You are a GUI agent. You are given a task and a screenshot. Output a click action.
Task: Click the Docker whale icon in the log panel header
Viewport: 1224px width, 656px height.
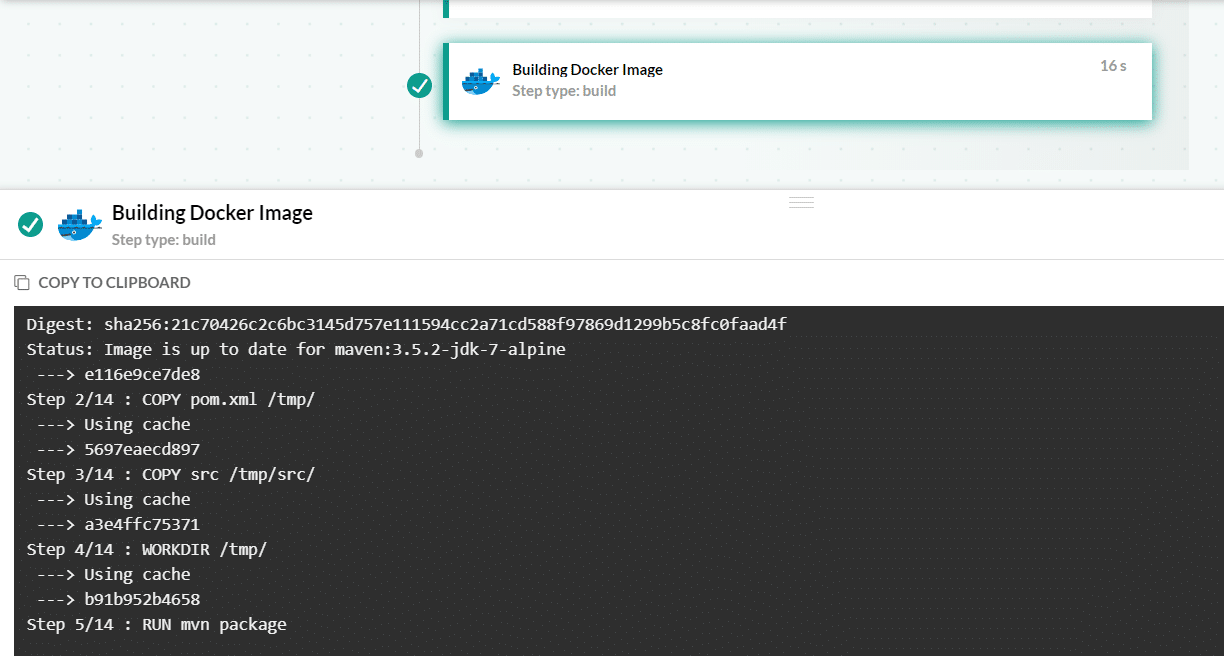pyautogui.click(x=80, y=225)
